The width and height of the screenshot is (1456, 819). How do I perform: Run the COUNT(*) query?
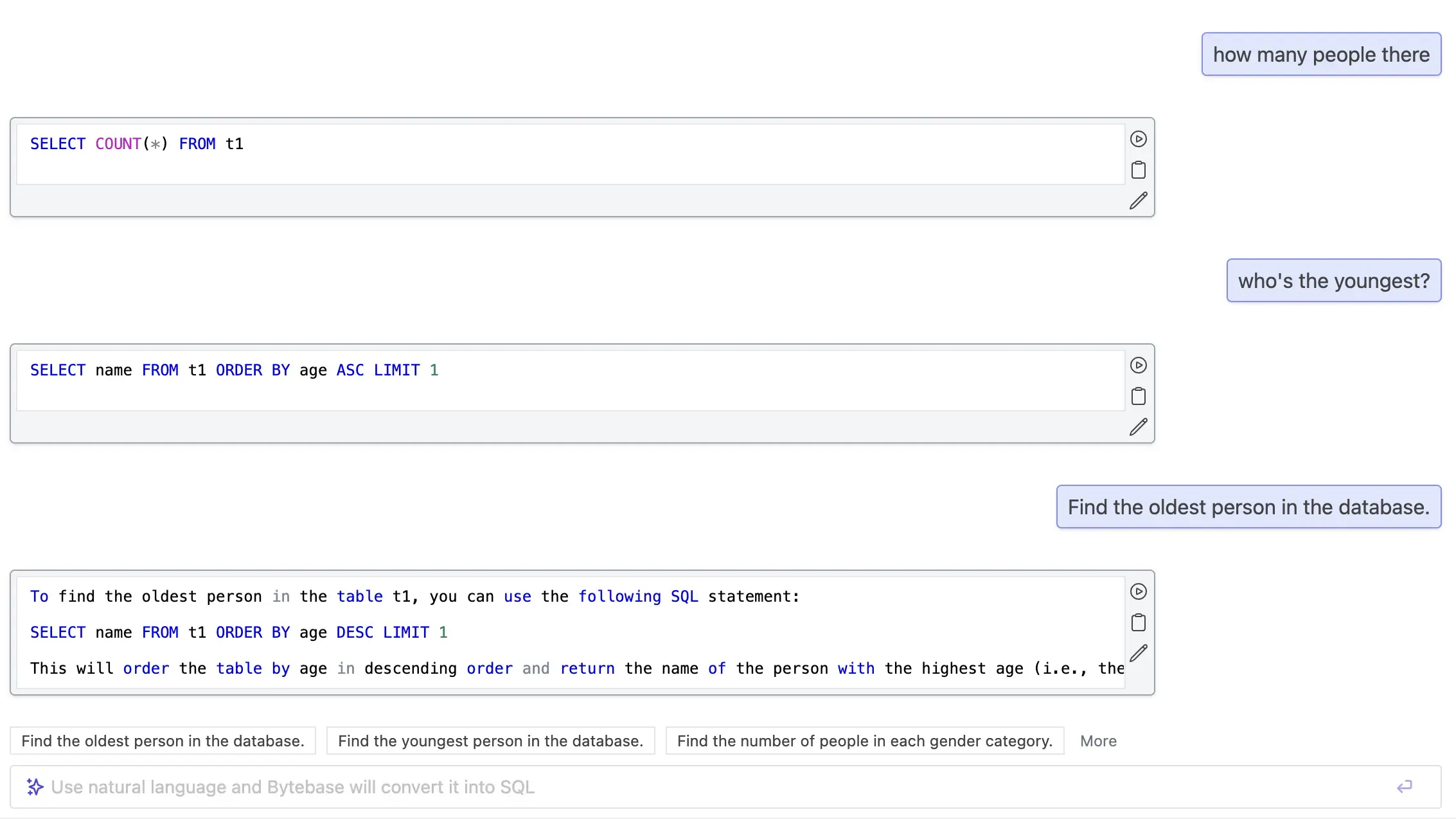(1139, 139)
